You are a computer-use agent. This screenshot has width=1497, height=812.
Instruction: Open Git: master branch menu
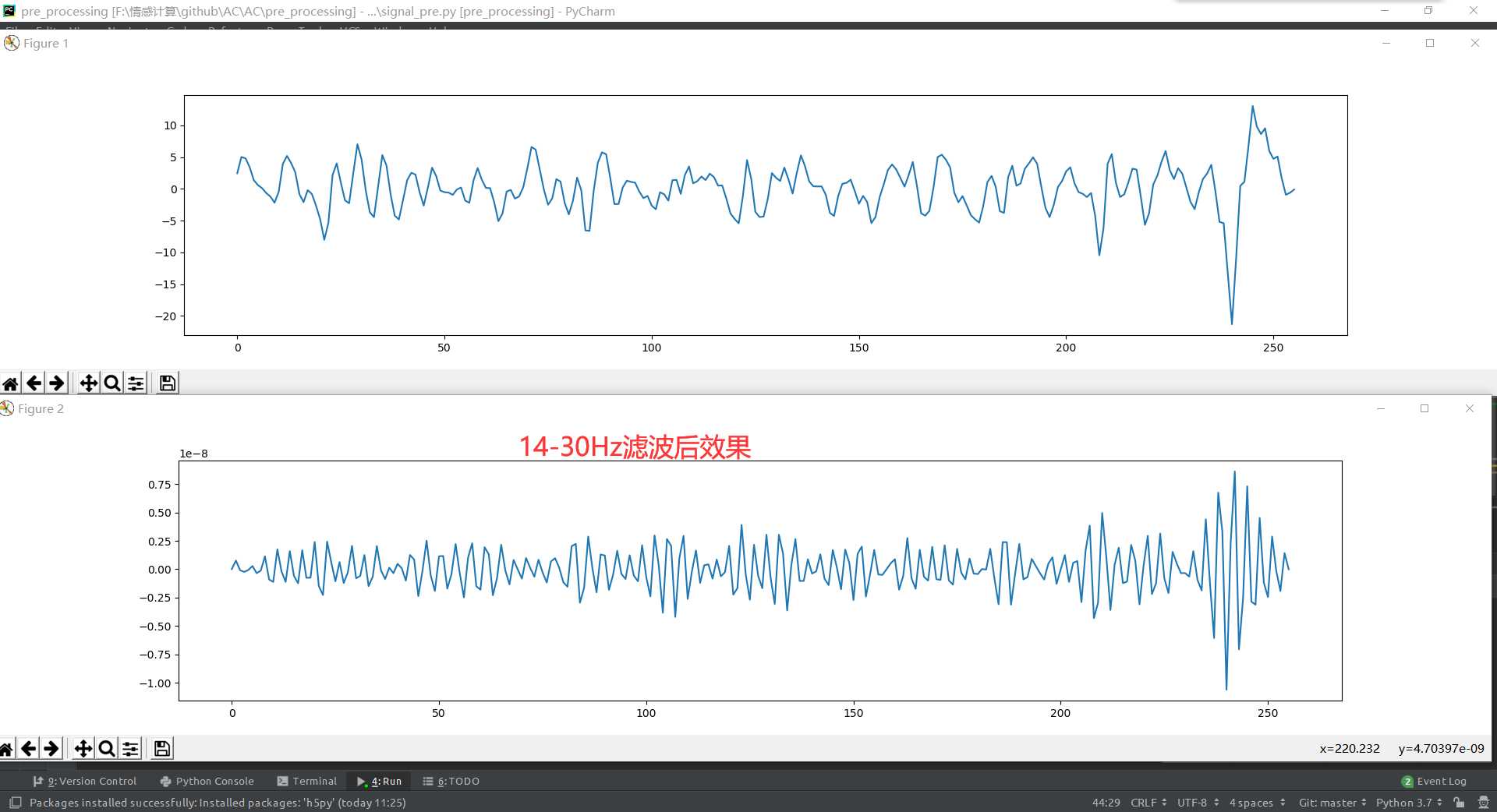pyautogui.click(x=1332, y=803)
